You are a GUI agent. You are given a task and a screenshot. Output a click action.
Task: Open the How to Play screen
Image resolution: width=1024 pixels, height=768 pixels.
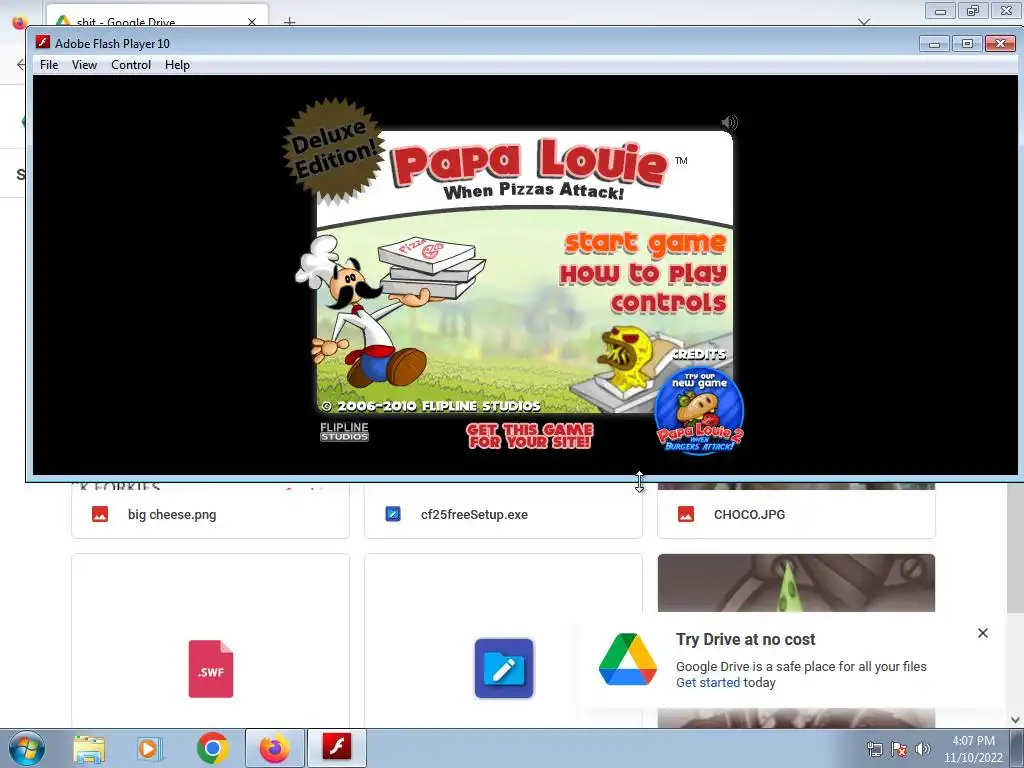643,273
